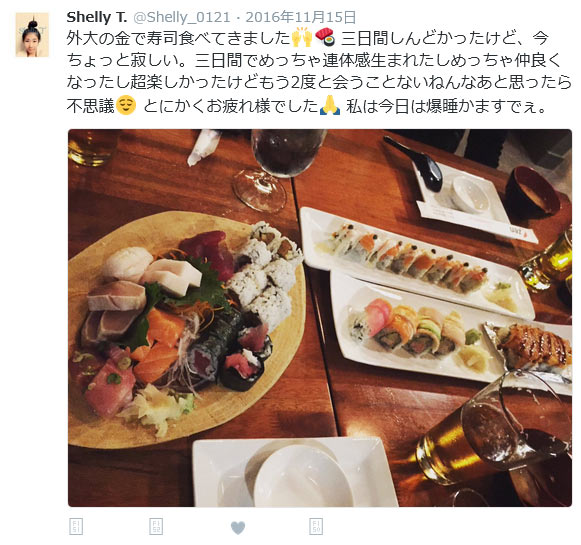Screen dimensions: 581x545
Task: Click the last line text 私は今日は爆睡かますでぇ
Action: [x=446, y=106]
